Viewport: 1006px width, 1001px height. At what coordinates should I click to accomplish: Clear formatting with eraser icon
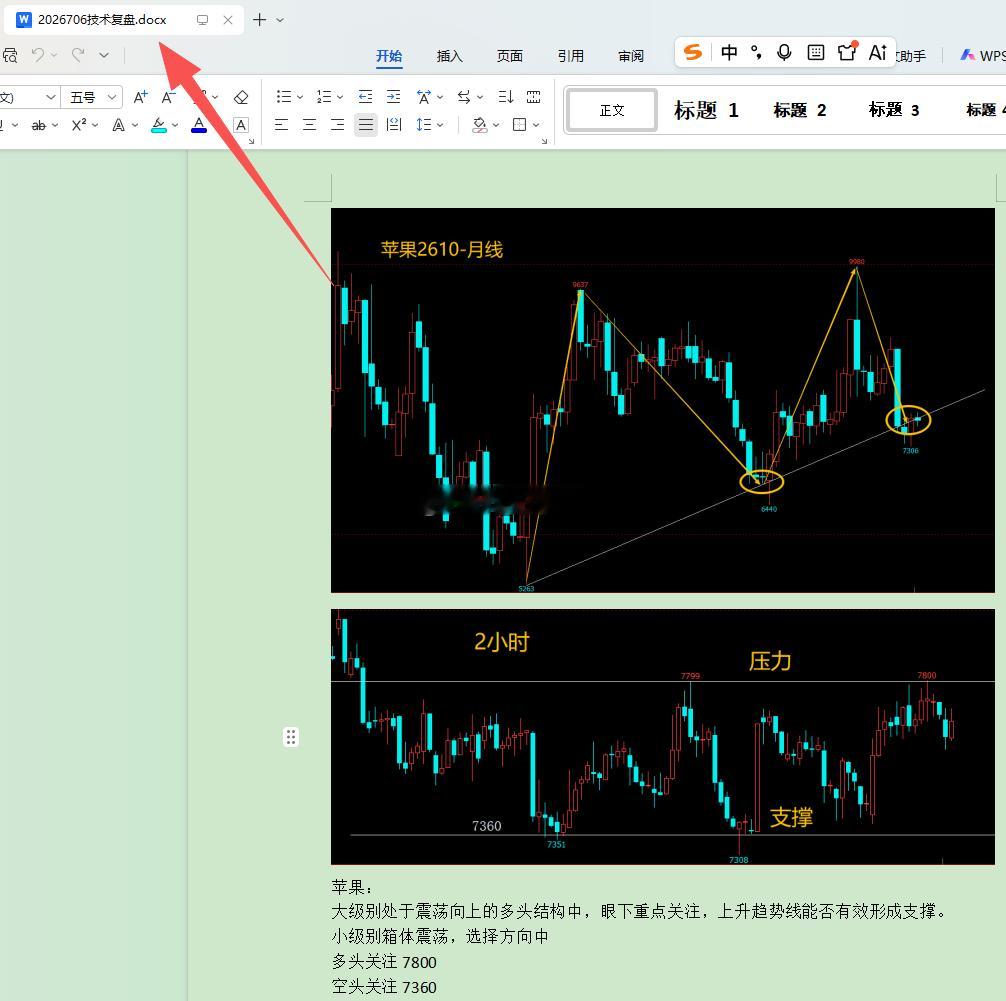coord(241,97)
